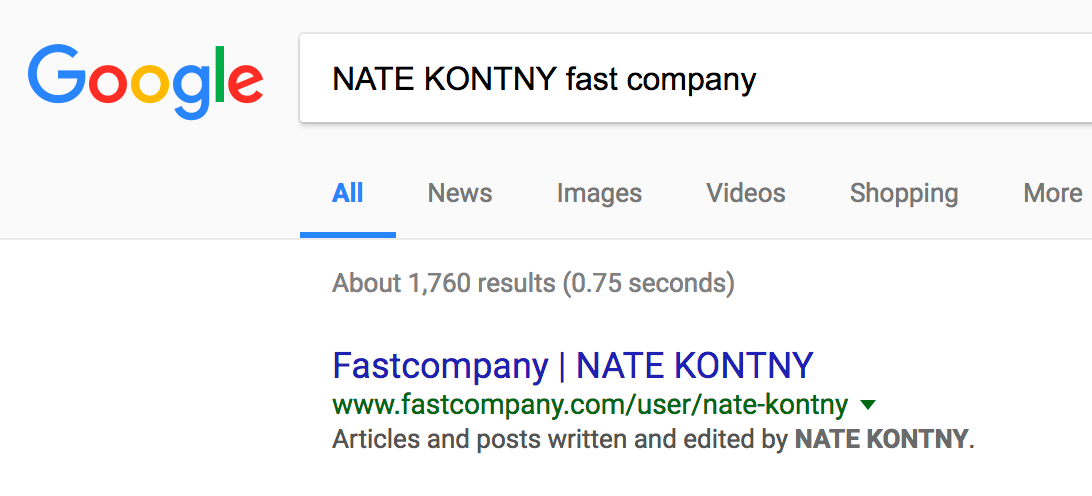
Task: Open the Videos results tab
Action: [x=746, y=193]
